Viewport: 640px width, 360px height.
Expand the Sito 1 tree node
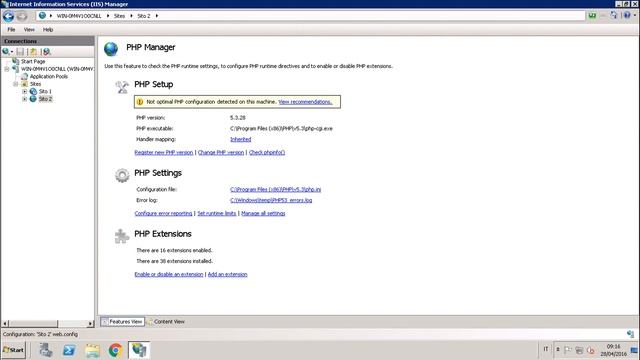(24, 91)
